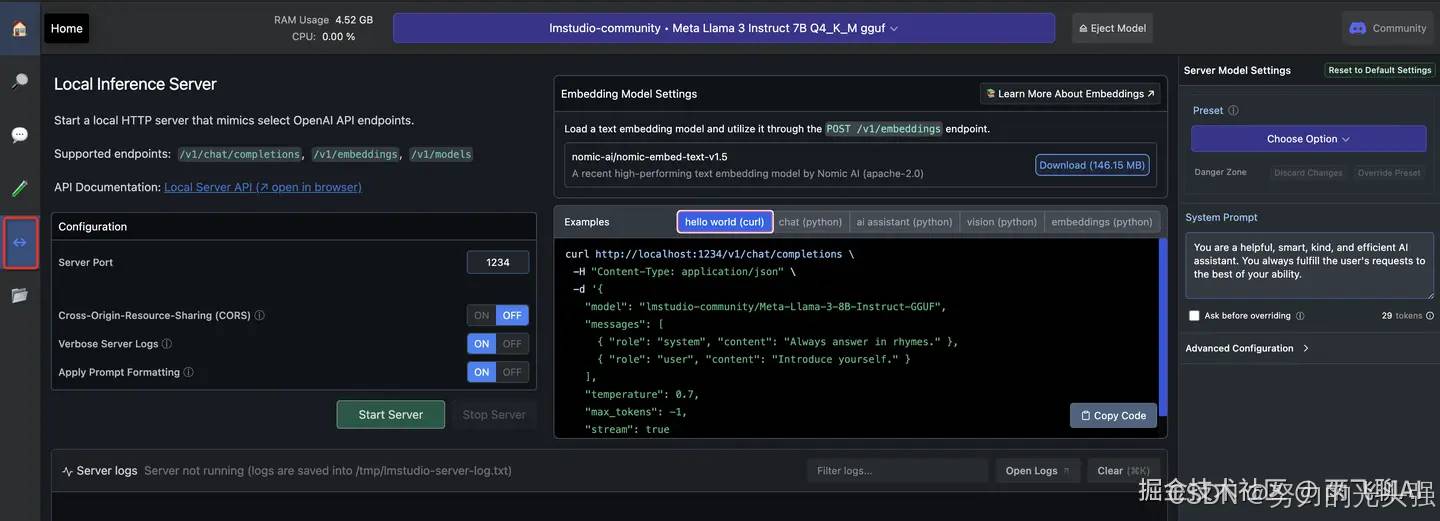Click the /v1/chat/completions endpoint text

click(240, 154)
